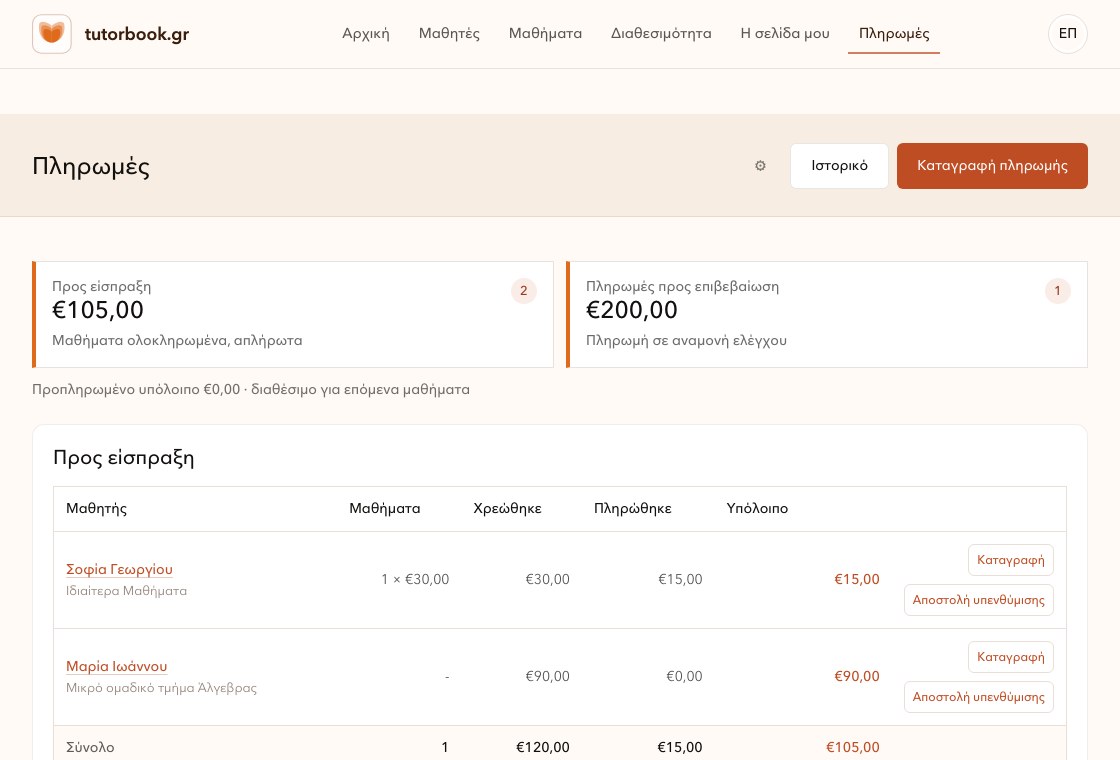Switch to the Μαθήματα tab
Screen dimensions: 1120x760
pos(545,34)
